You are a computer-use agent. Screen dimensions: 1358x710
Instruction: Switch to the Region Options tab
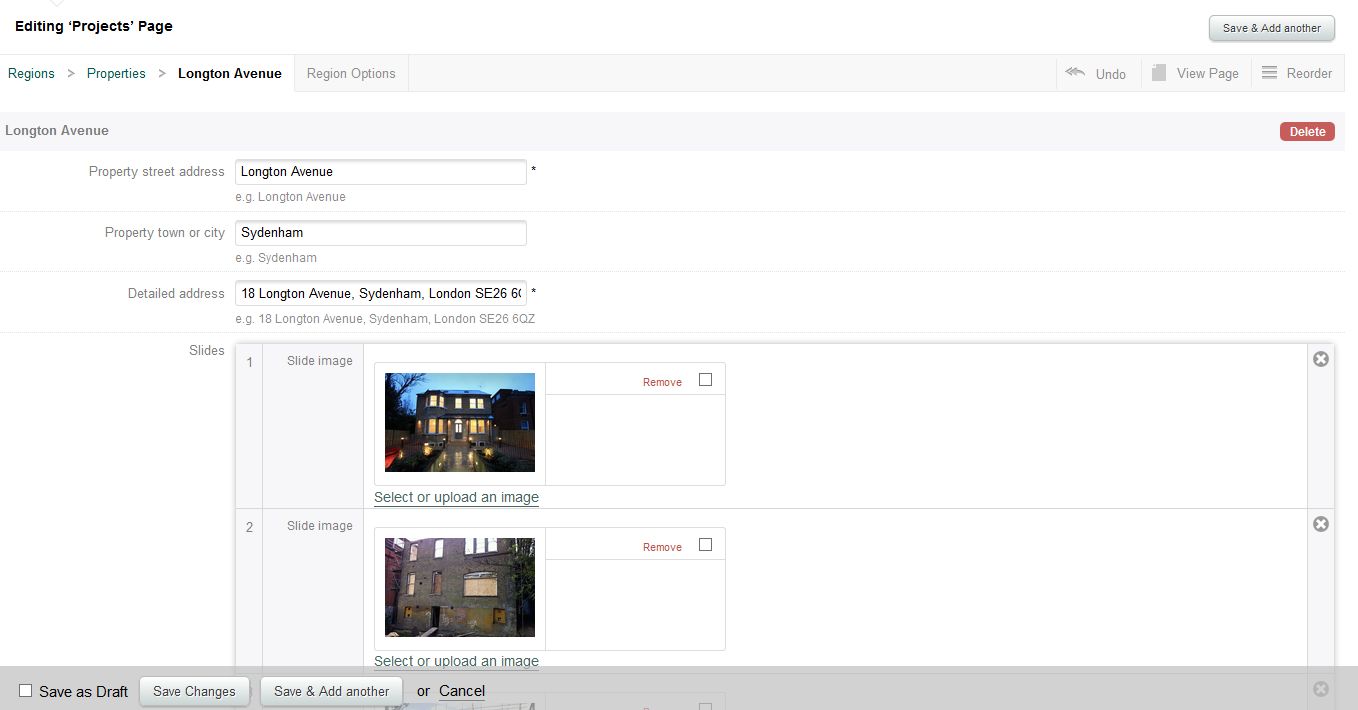pos(351,73)
